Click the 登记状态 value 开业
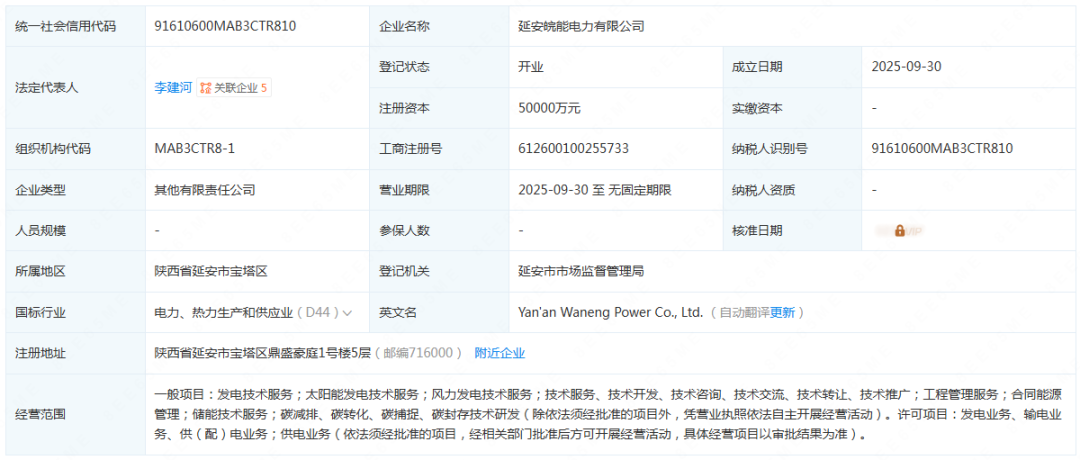Viewport: 1080px width, 460px height. (530, 67)
